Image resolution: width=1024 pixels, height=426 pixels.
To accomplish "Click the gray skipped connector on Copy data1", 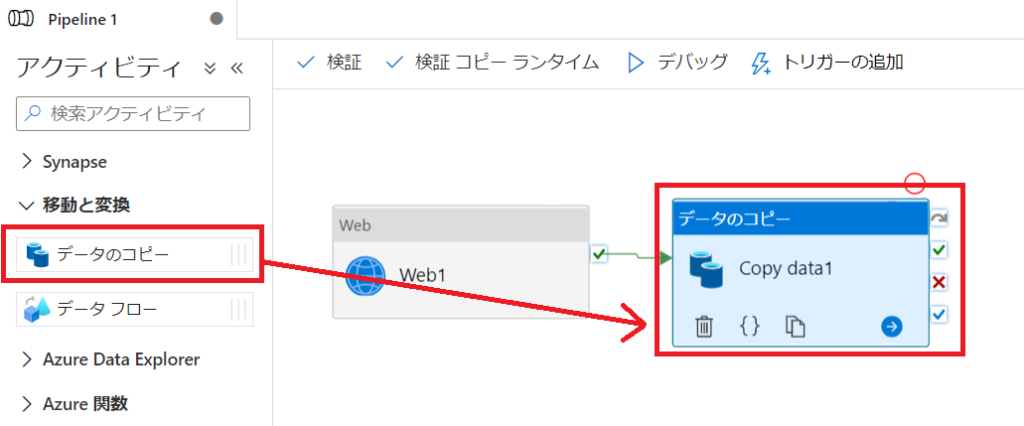I will coord(939,218).
